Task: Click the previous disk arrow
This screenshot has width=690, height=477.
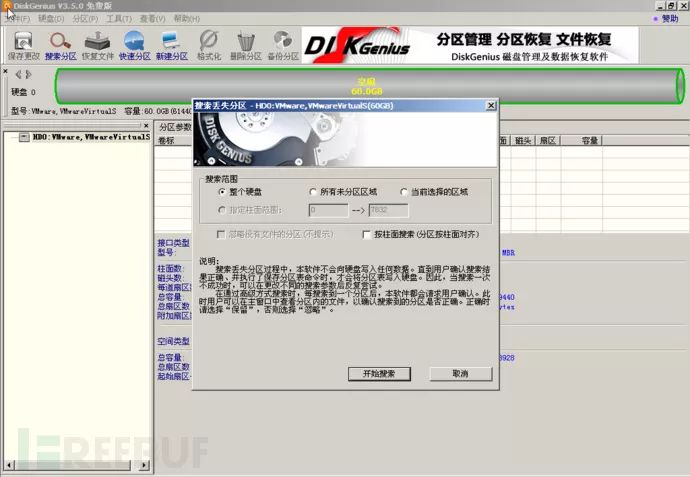Action: point(18,74)
